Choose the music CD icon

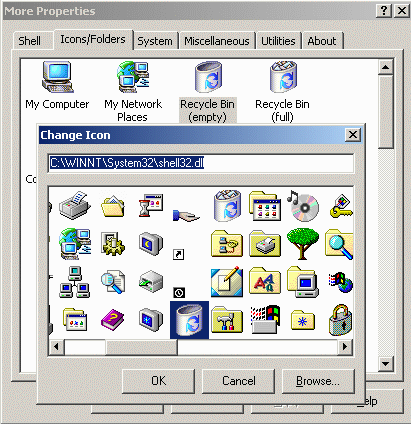click(303, 206)
